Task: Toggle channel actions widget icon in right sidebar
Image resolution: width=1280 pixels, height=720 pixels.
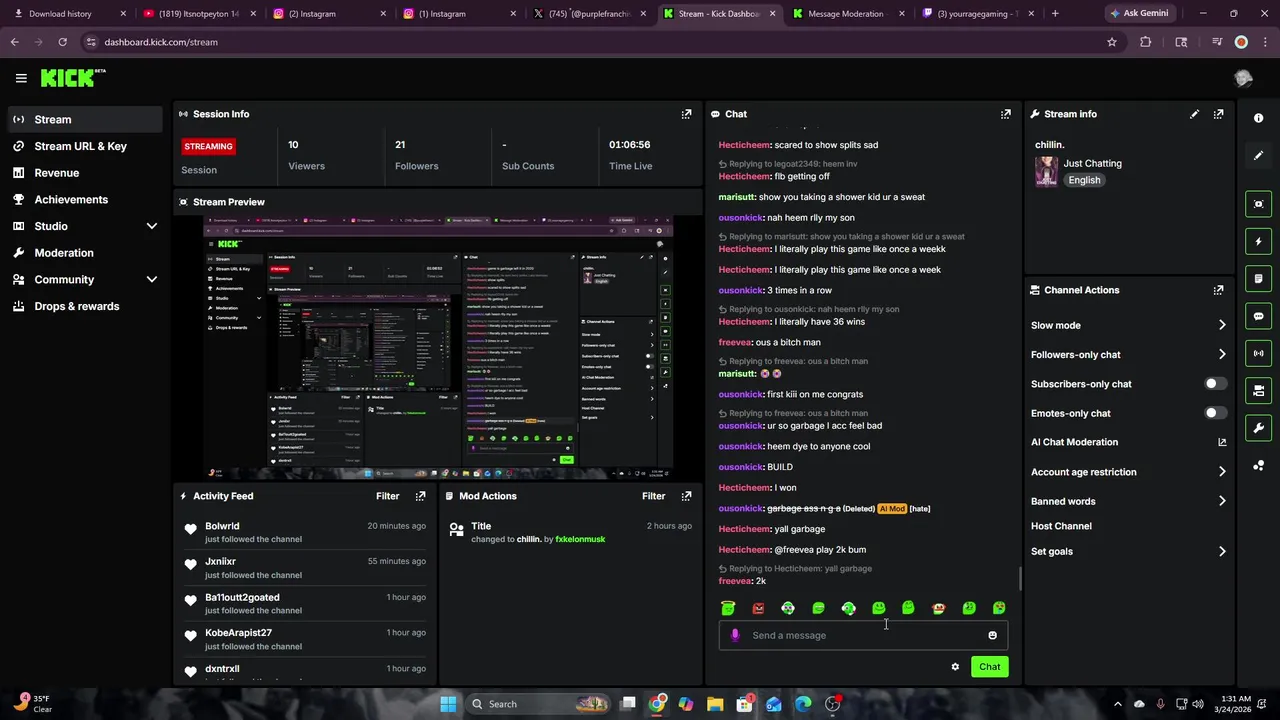Action: [1258, 391]
